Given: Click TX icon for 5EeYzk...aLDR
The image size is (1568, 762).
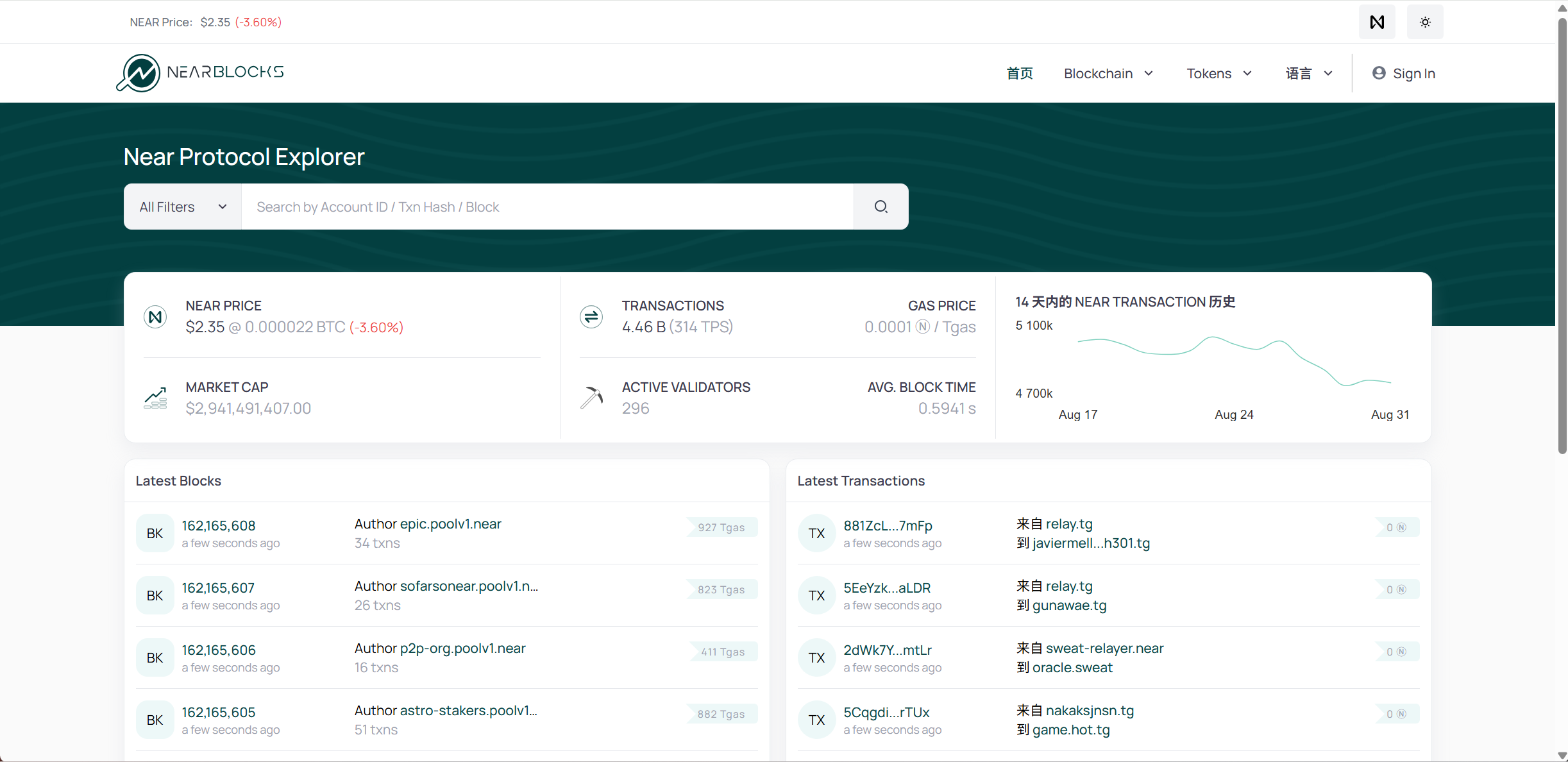Looking at the screenshot, I should click(816, 595).
